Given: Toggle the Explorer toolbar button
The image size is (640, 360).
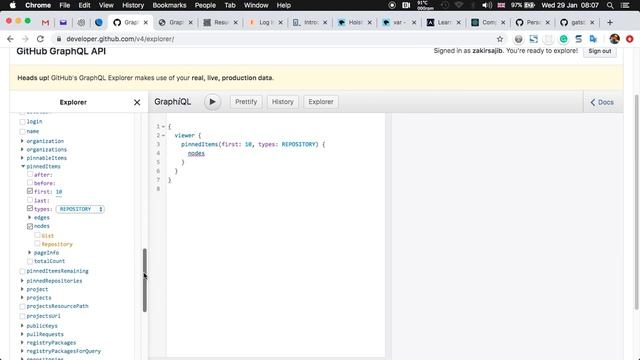Looking at the screenshot, I should click(321, 102).
